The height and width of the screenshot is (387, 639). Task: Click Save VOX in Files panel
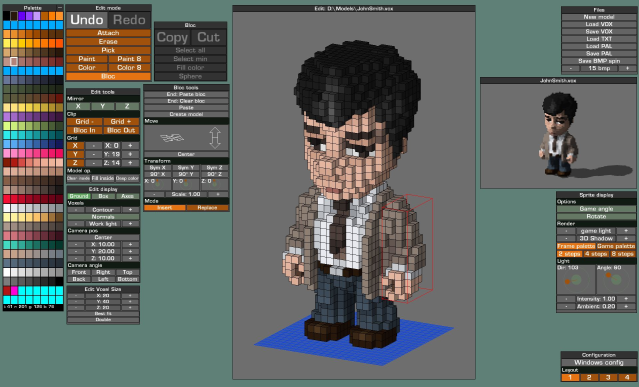[x=599, y=31]
